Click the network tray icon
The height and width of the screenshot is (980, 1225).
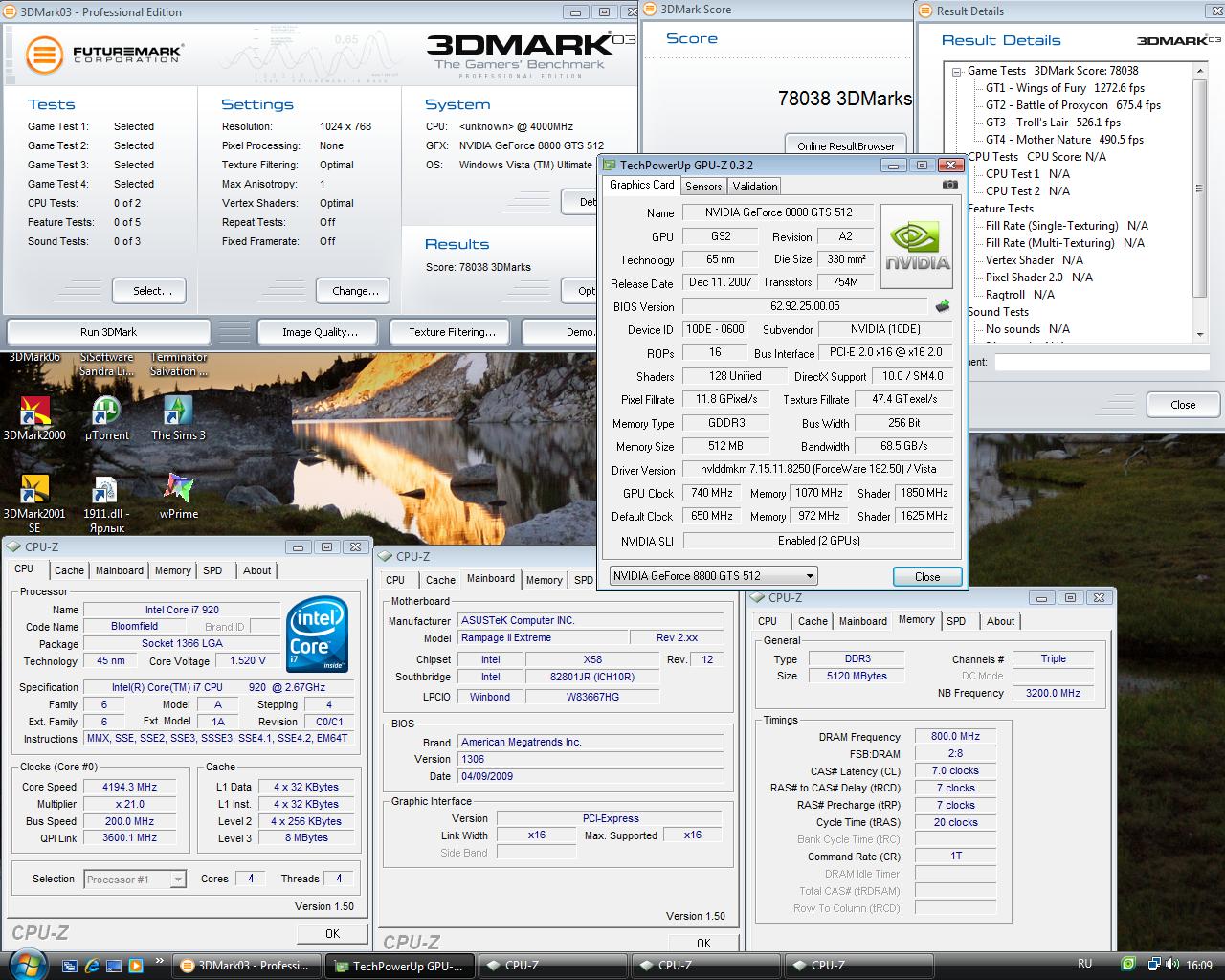[x=1155, y=965]
